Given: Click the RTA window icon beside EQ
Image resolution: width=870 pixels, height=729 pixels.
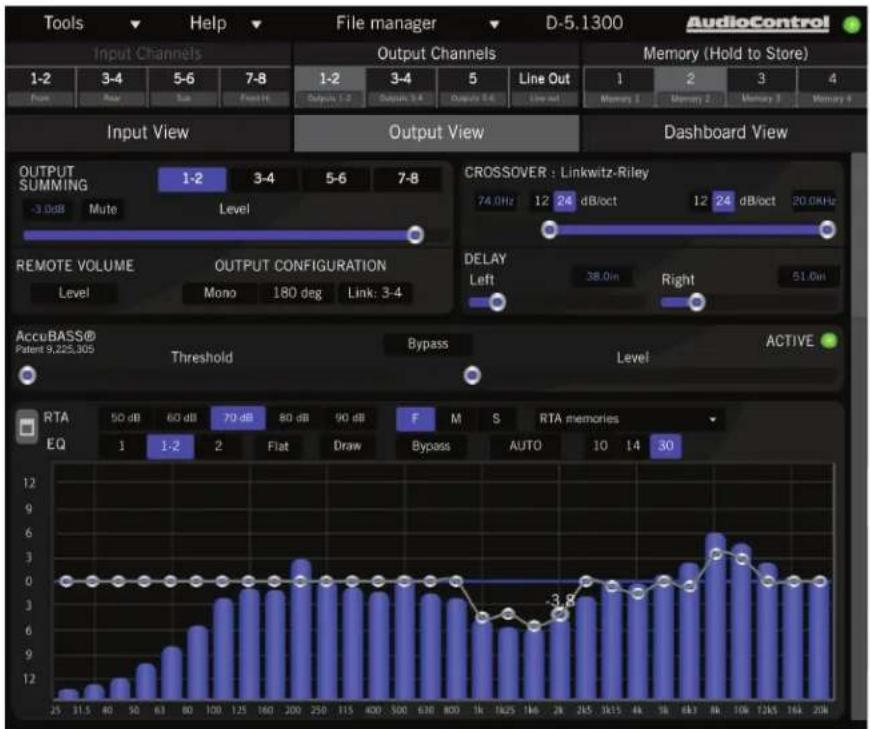Looking at the screenshot, I should (27, 427).
